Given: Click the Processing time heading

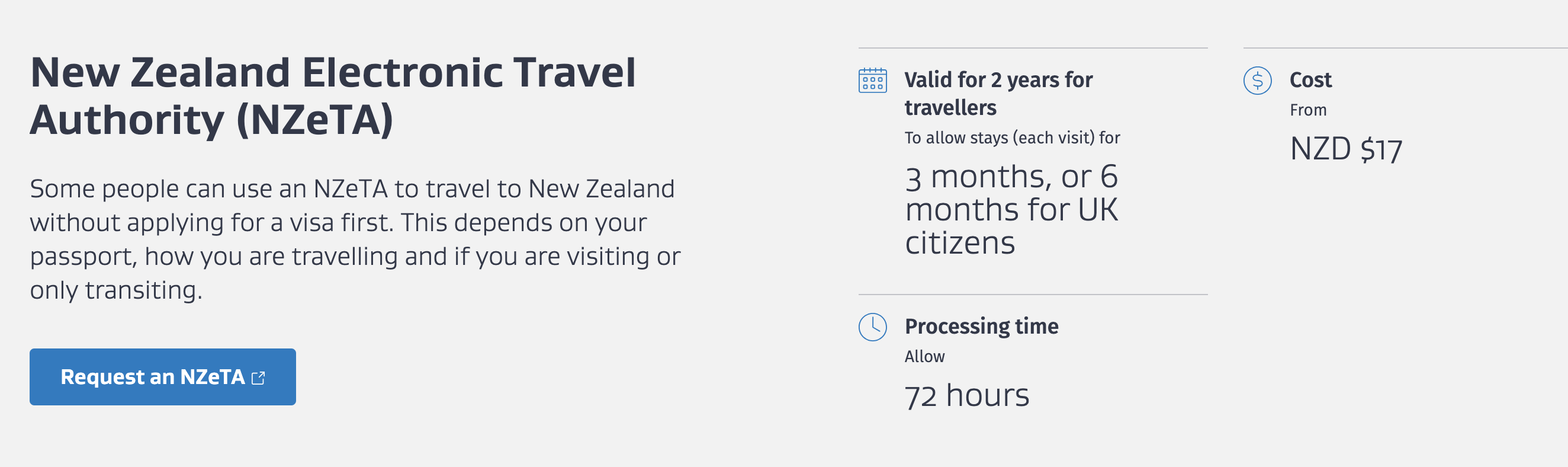Looking at the screenshot, I should pyautogui.click(x=981, y=327).
